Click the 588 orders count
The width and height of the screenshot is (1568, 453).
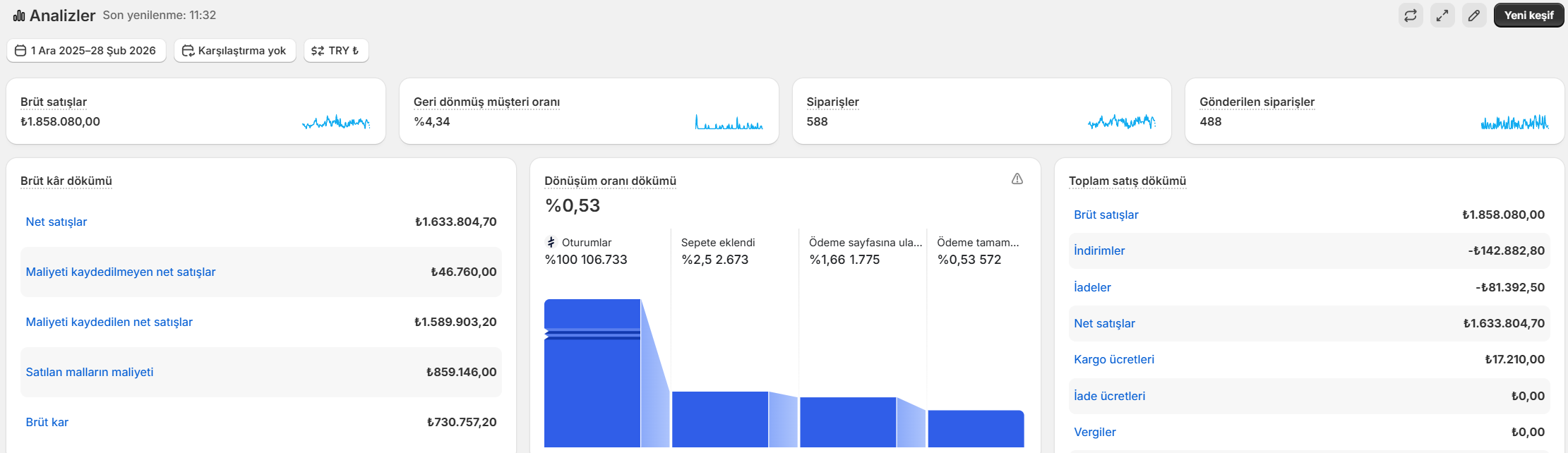point(817,121)
